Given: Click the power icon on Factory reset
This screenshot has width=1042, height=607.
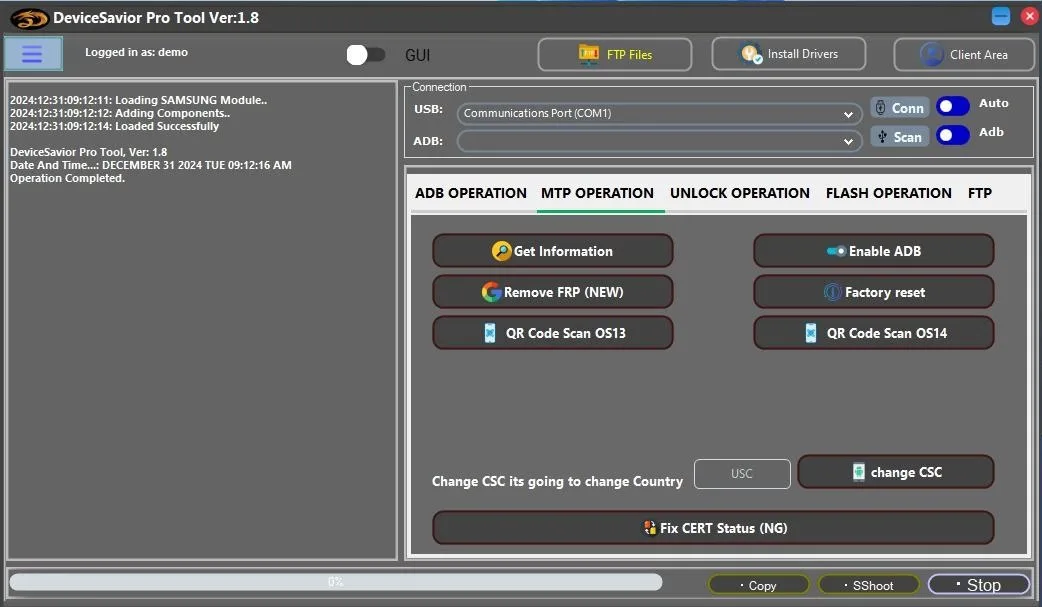Looking at the screenshot, I should (832, 292).
